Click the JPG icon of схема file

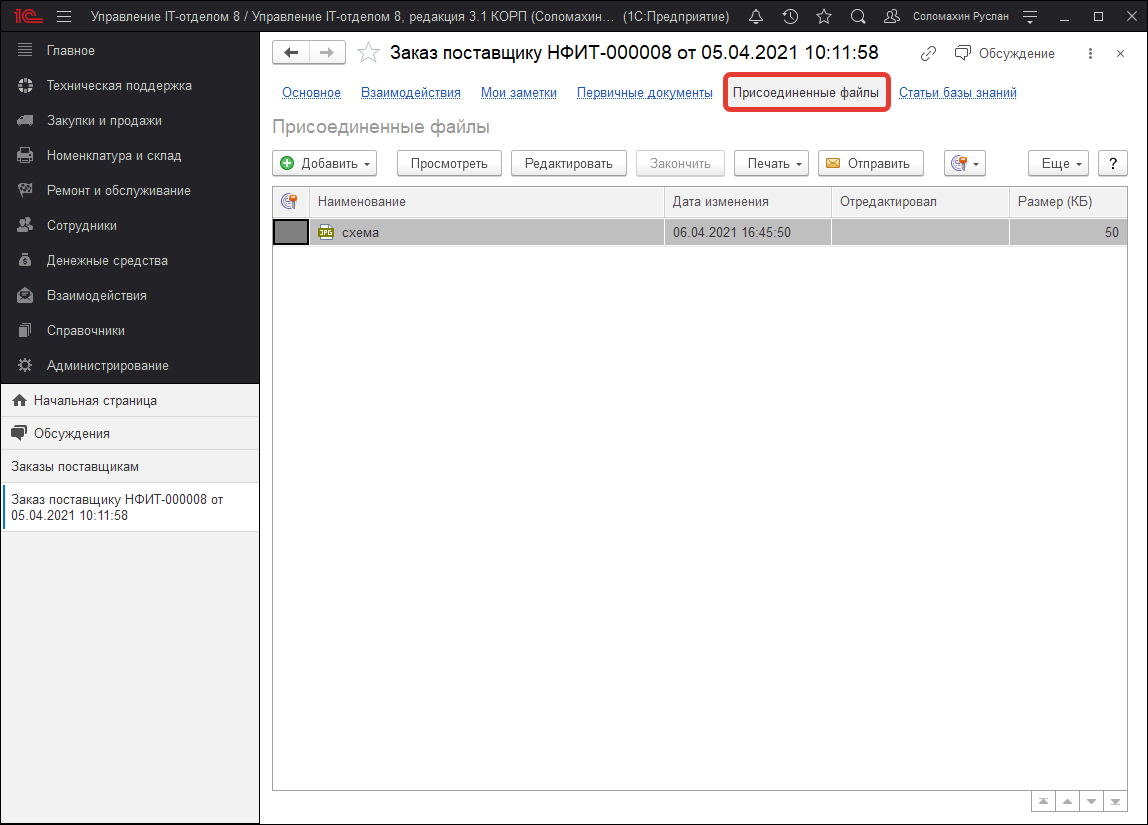325,233
